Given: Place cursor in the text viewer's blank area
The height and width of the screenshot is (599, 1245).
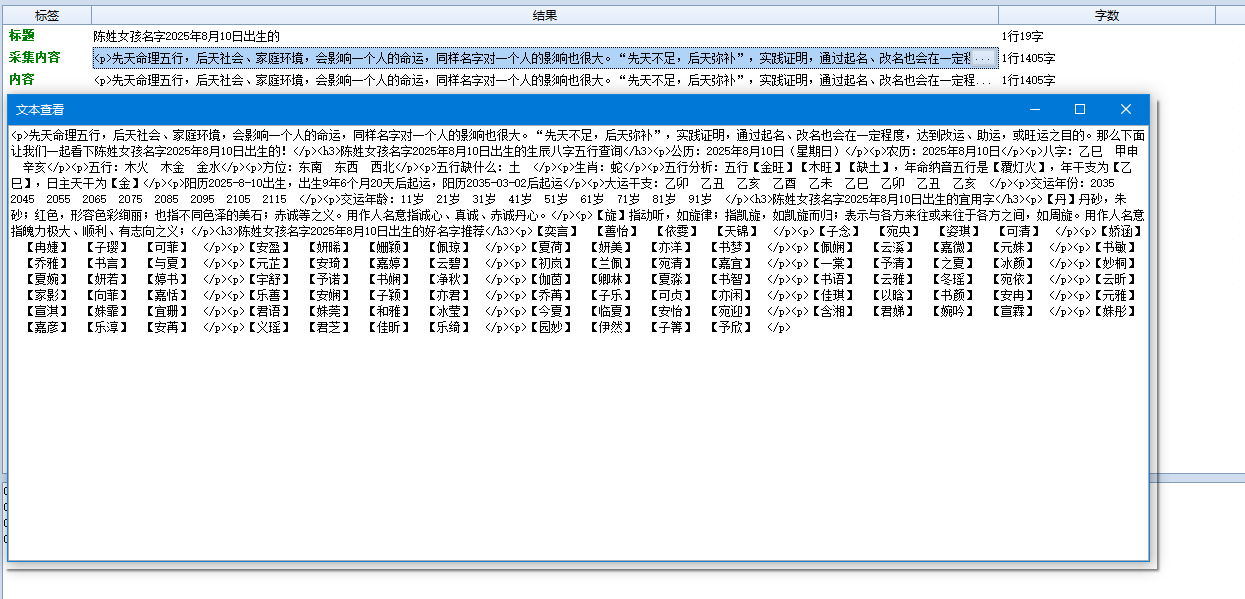Looking at the screenshot, I should pyautogui.click(x=577, y=450).
